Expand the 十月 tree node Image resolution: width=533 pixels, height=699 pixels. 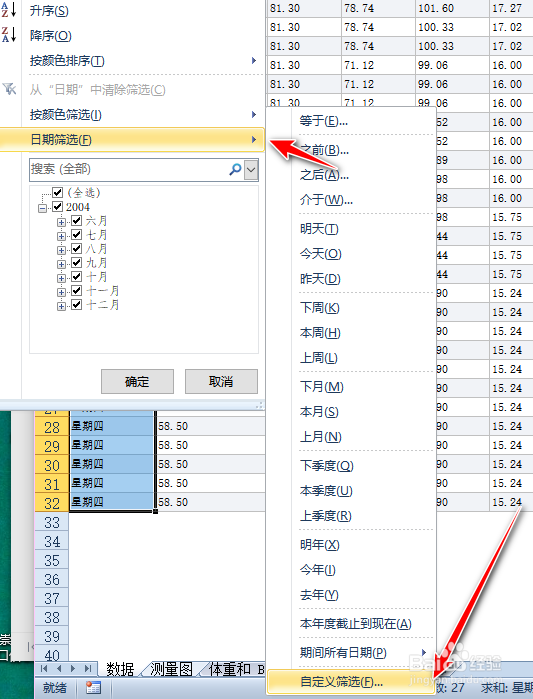coord(62,278)
